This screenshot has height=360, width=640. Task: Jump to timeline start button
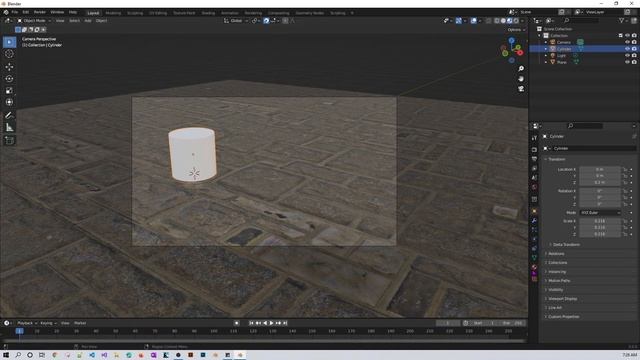251,323
